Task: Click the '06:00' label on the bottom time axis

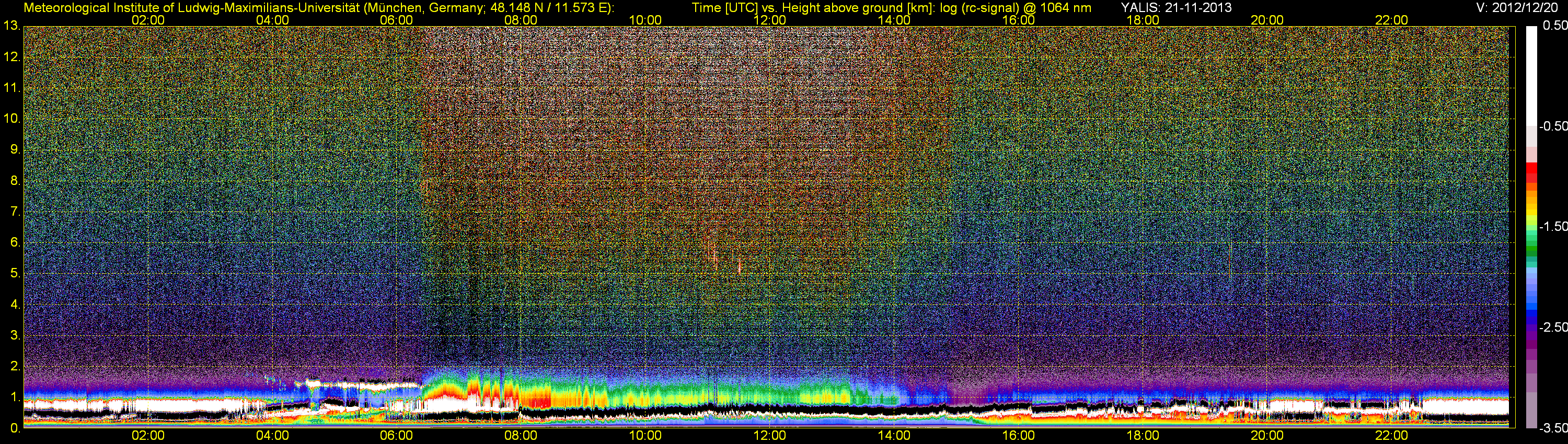Action: [x=396, y=436]
